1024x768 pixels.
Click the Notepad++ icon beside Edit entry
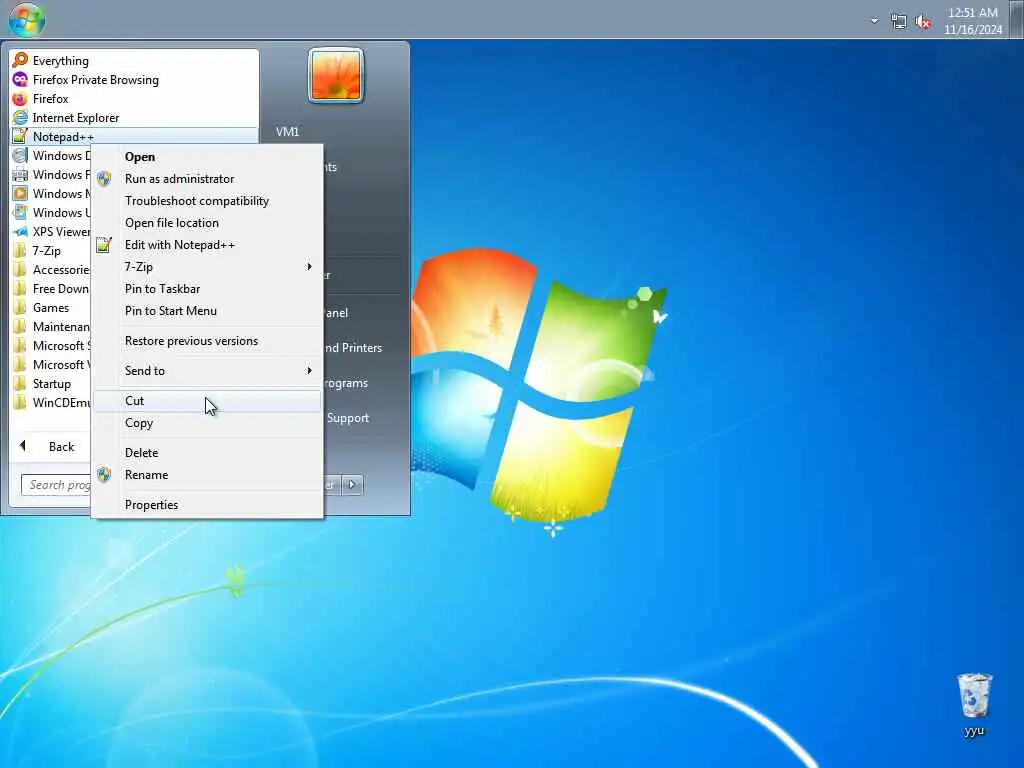(104, 245)
